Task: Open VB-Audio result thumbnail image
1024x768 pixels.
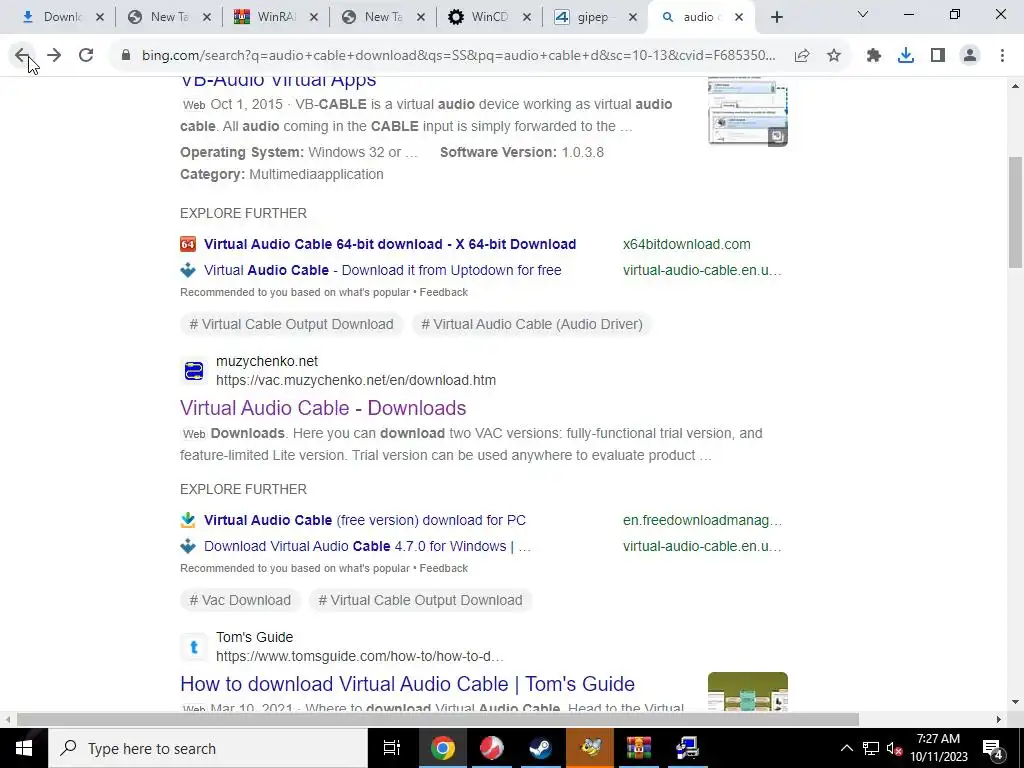Action: pyautogui.click(x=748, y=111)
